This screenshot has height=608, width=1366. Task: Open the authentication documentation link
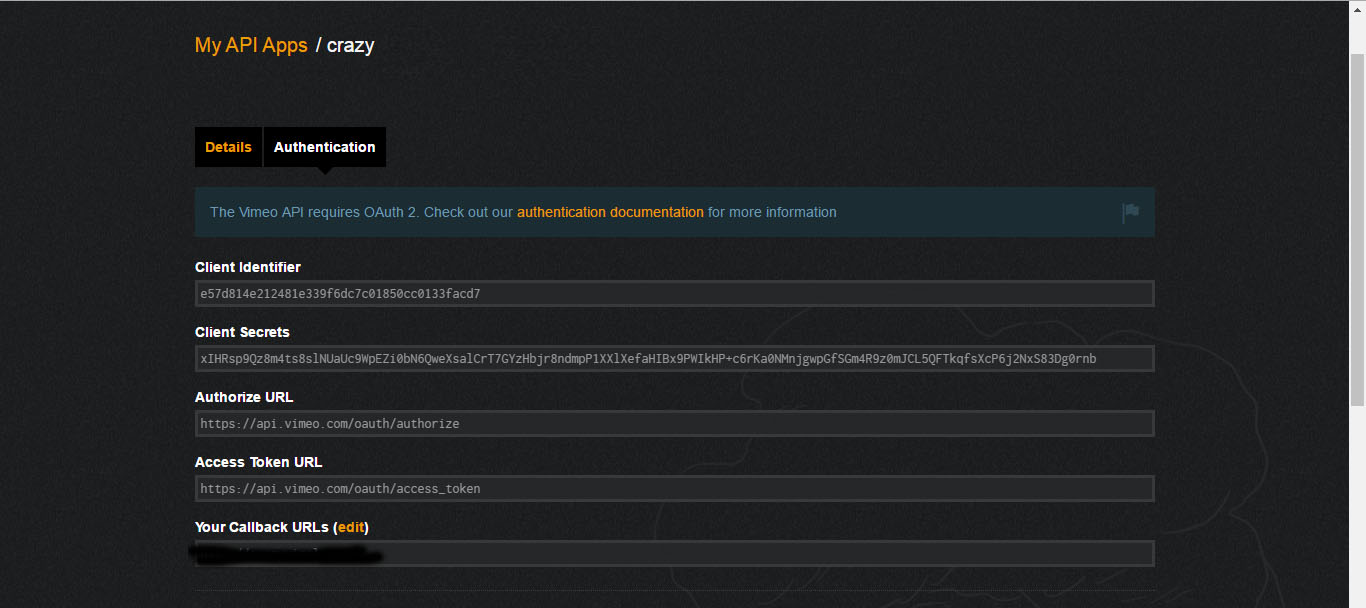(610, 212)
